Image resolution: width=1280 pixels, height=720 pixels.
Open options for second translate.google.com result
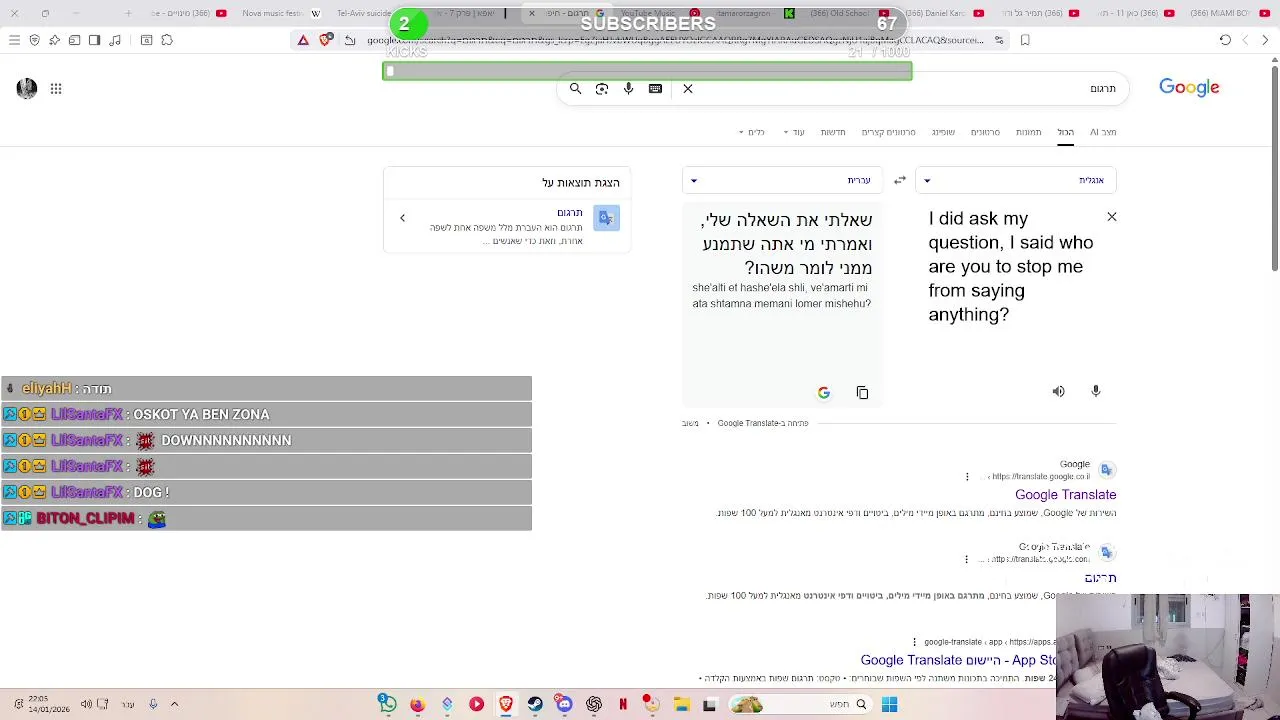(x=967, y=559)
